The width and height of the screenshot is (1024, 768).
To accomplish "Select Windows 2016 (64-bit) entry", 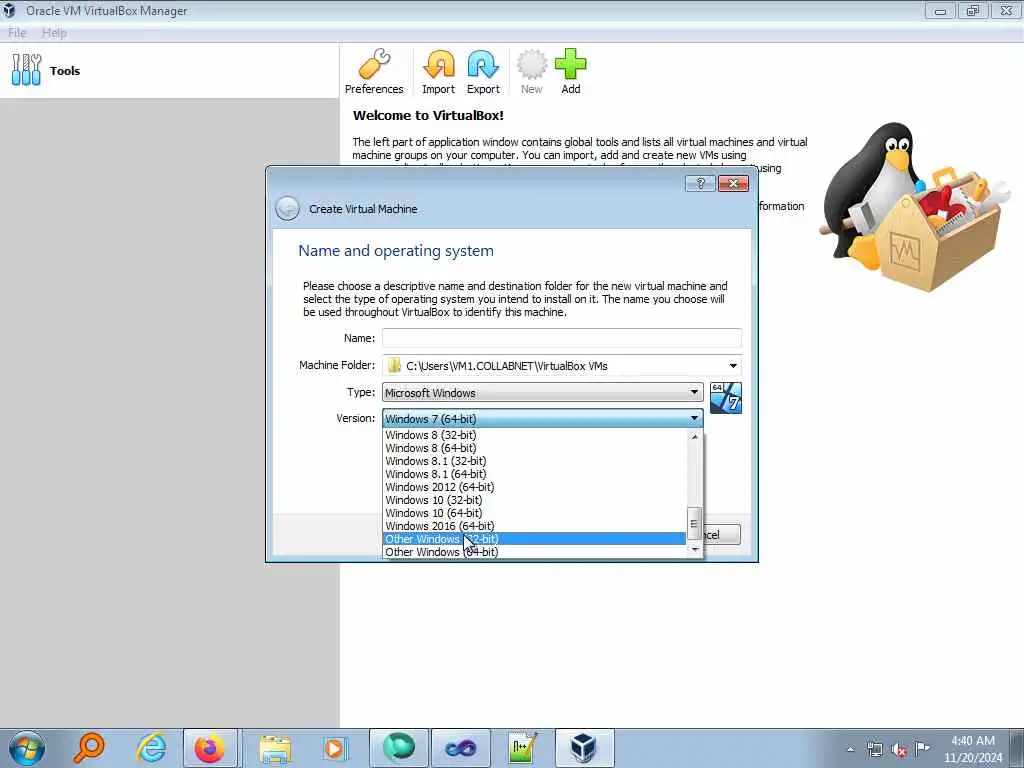I will (x=534, y=526).
